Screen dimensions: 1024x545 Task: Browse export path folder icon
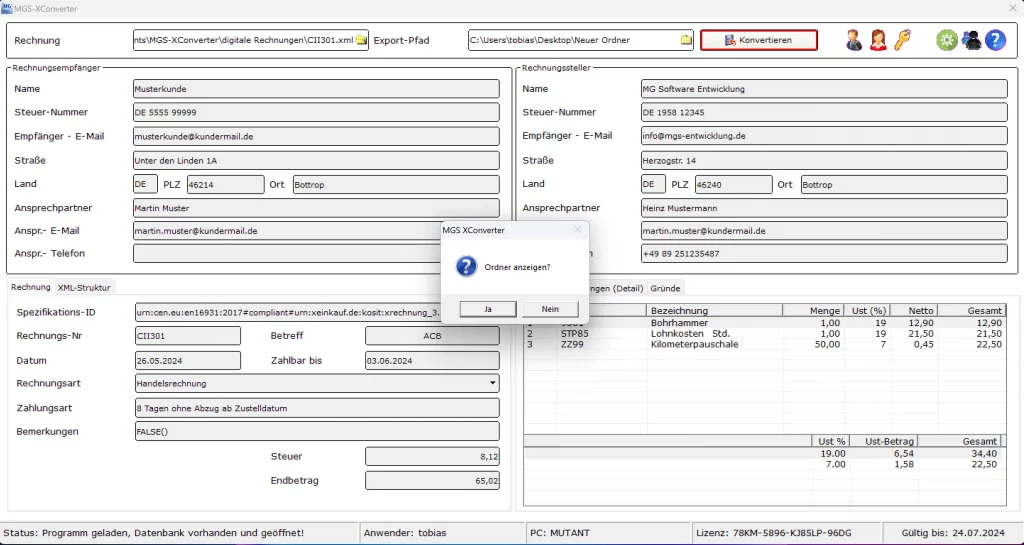point(687,40)
